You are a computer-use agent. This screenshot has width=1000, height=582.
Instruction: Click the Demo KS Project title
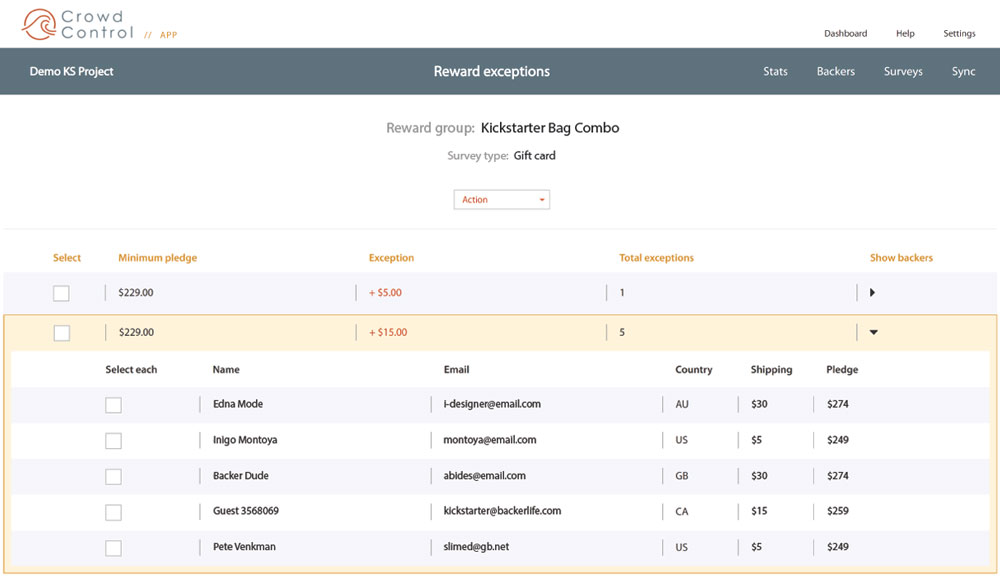click(71, 71)
